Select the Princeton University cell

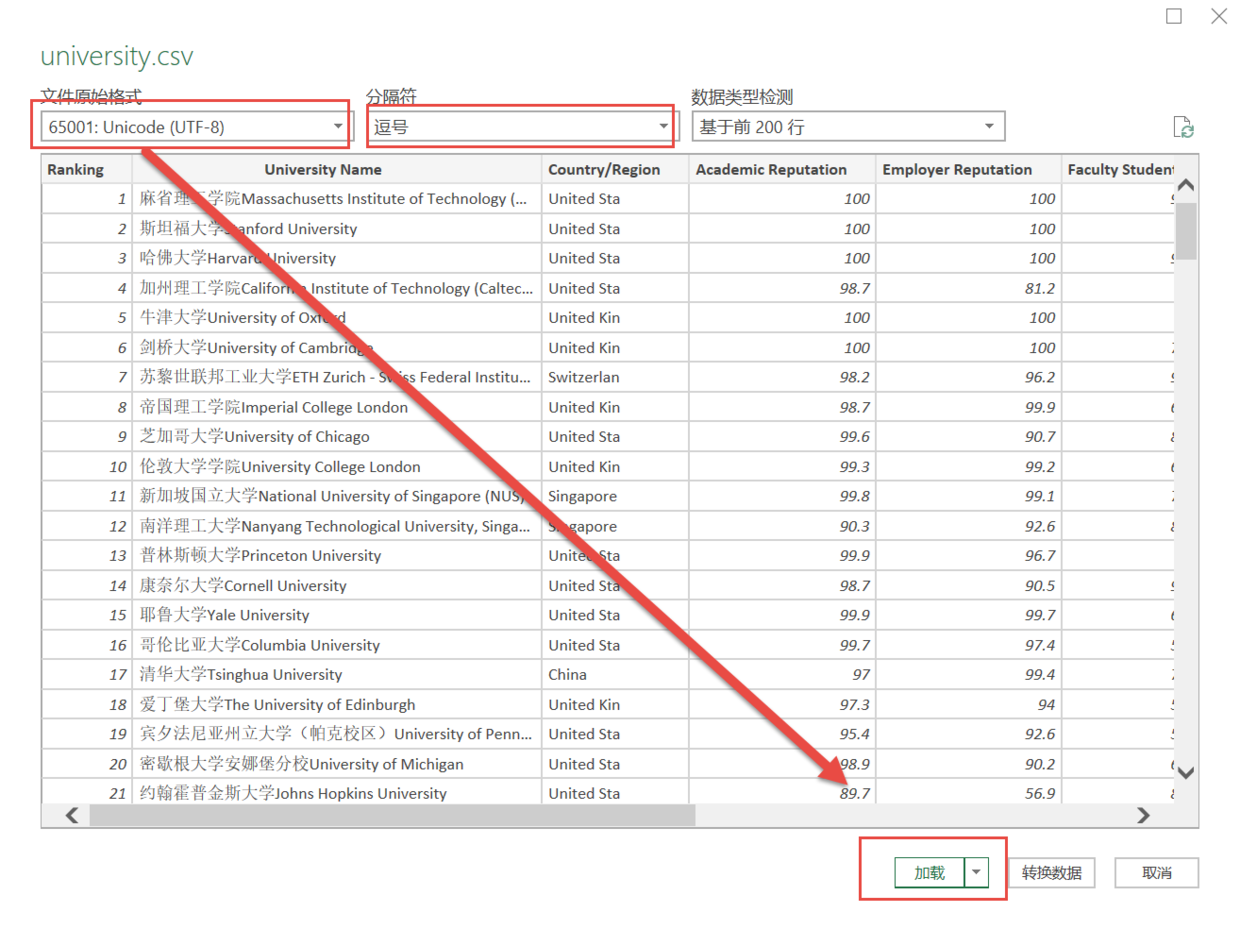(337, 556)
